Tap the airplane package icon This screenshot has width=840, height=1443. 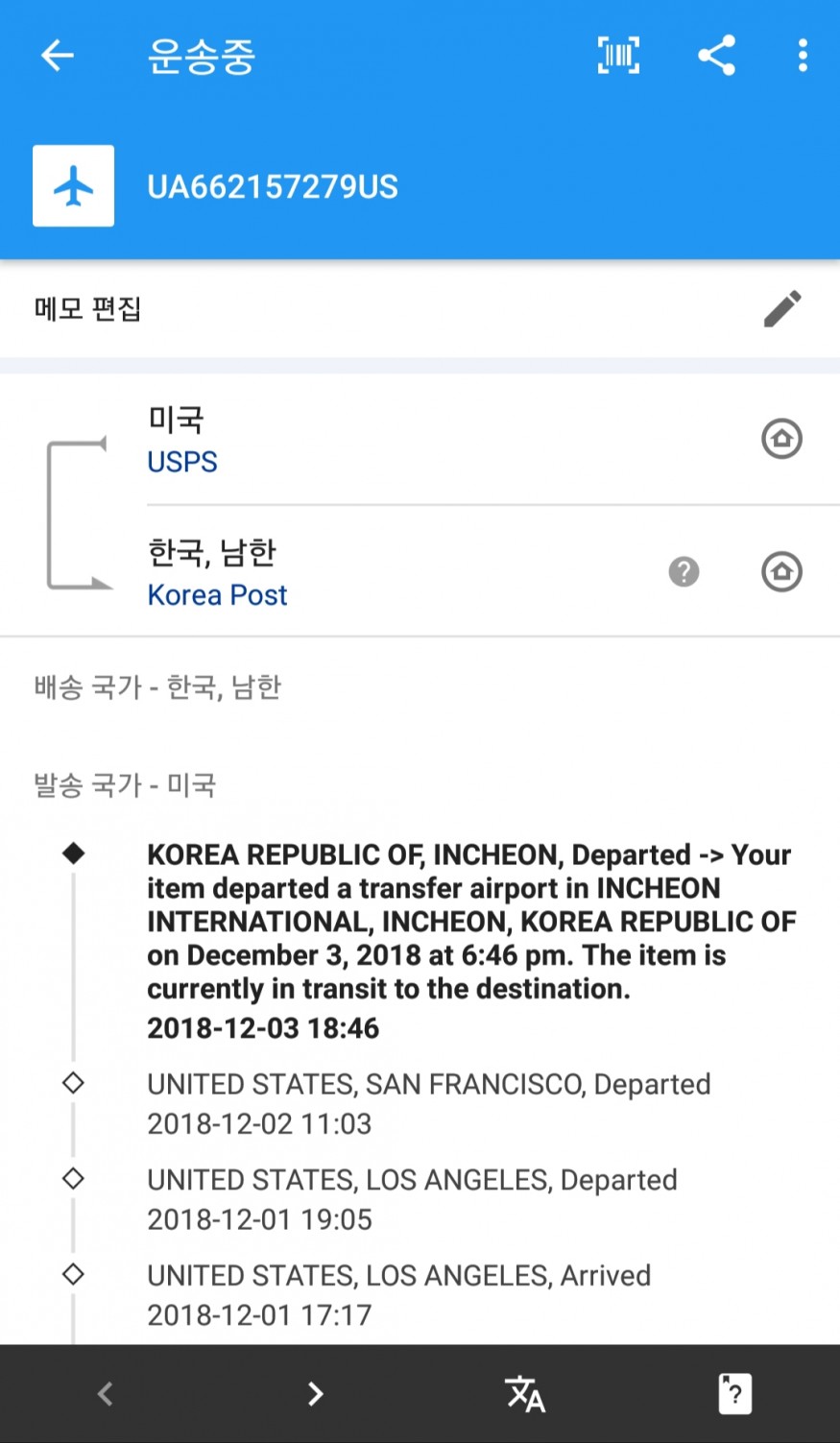coord(74,186)
